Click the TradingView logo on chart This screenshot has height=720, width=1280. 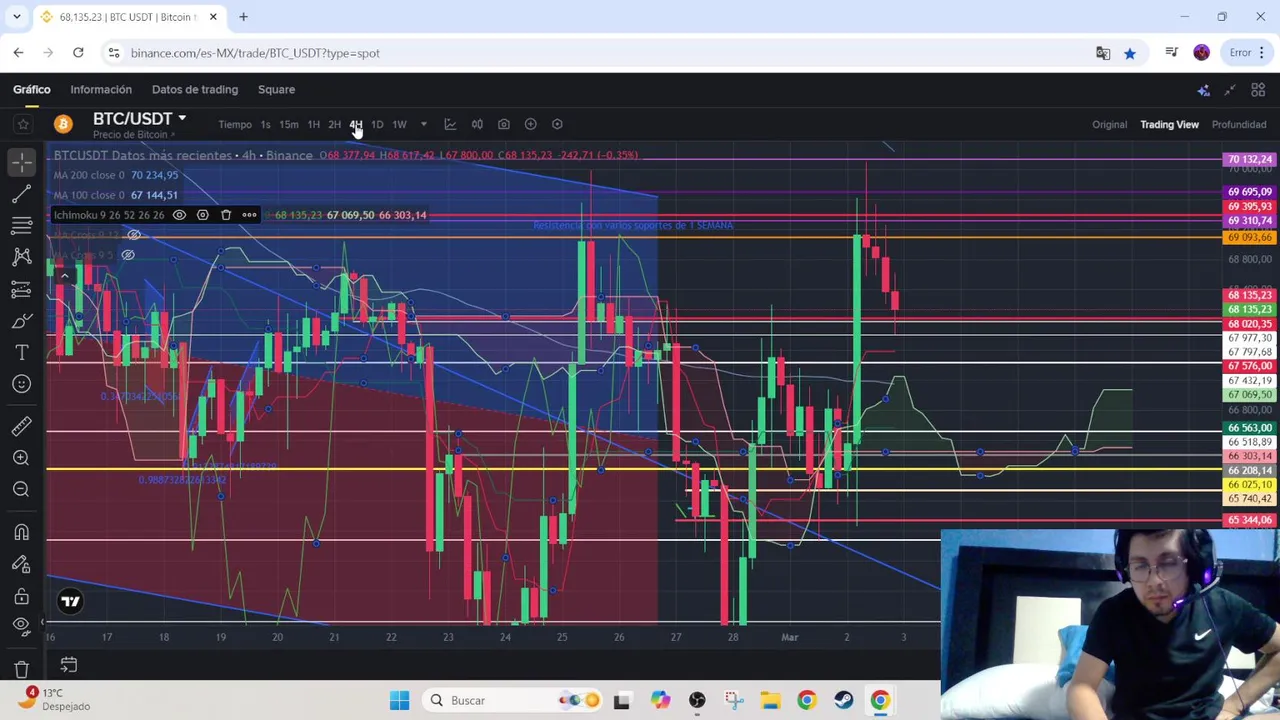pos(70,601)
